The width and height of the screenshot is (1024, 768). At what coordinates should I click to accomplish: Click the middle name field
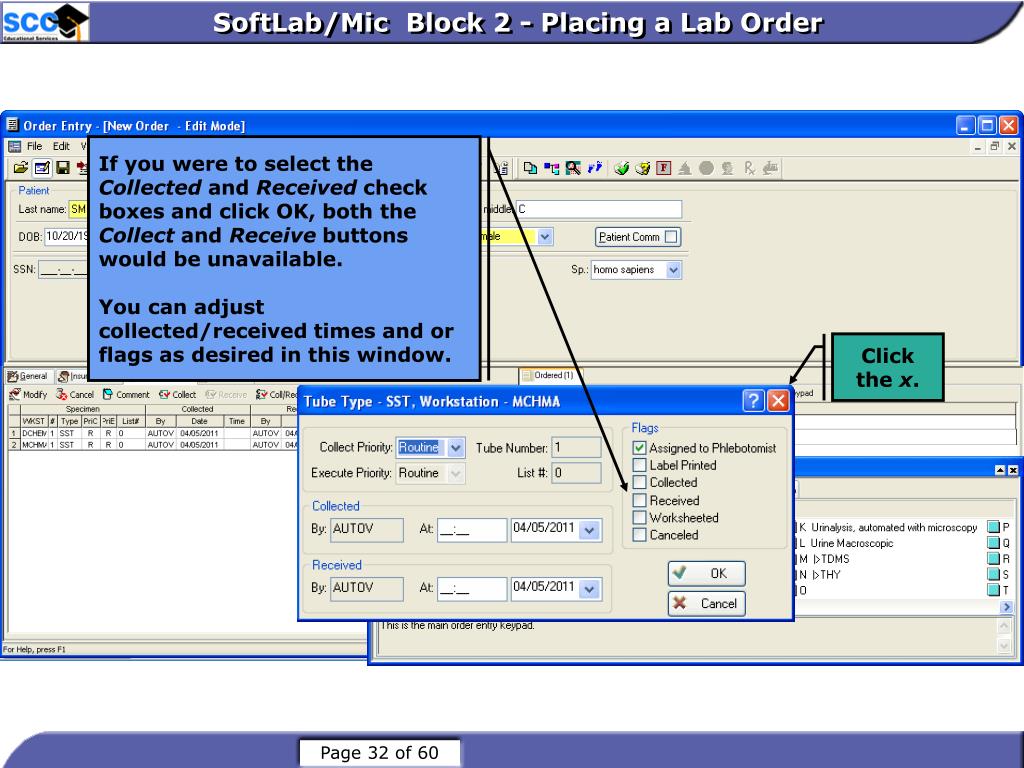point(599,209)
